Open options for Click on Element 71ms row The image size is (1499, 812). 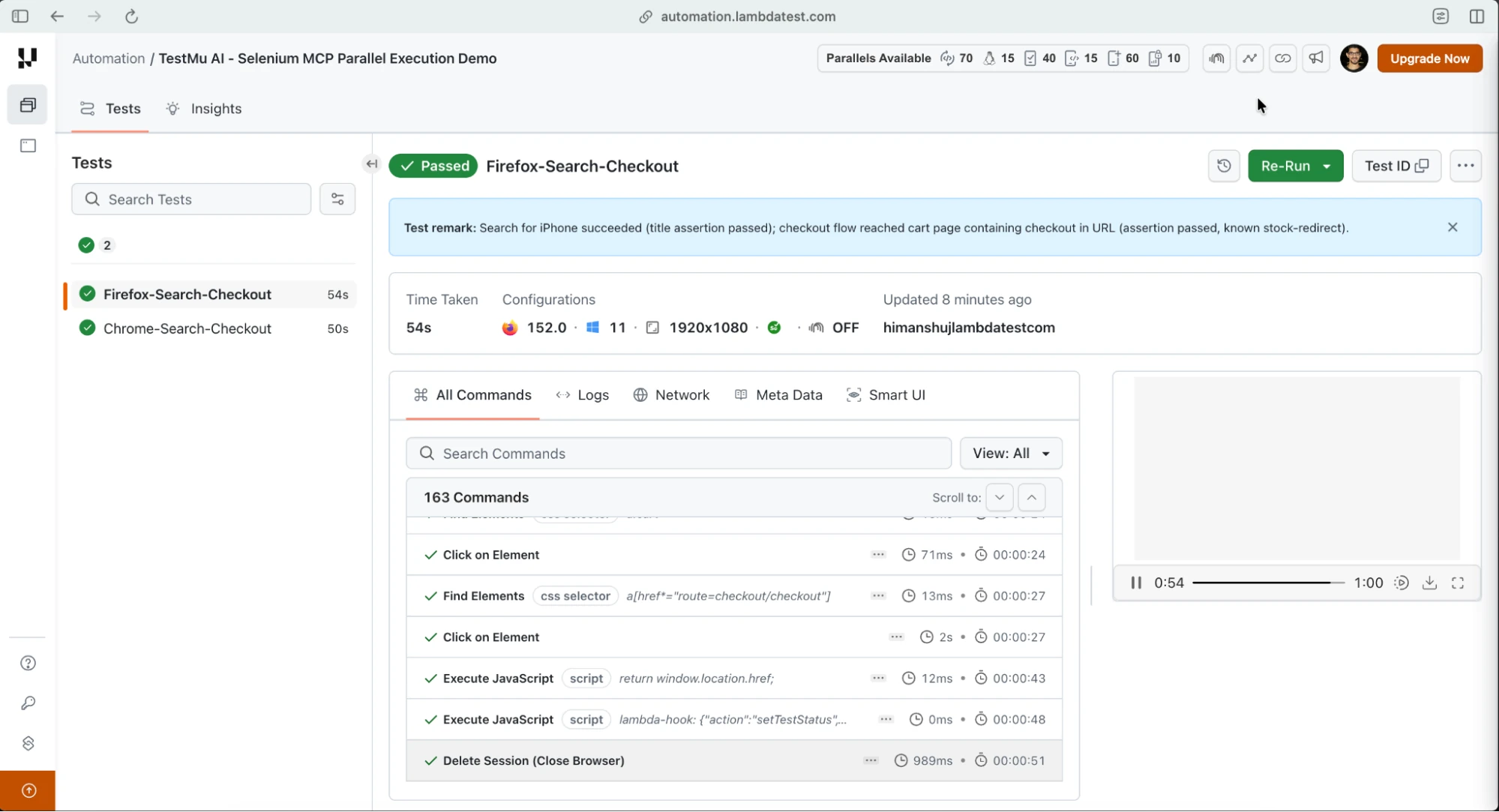tap(878, 555)
